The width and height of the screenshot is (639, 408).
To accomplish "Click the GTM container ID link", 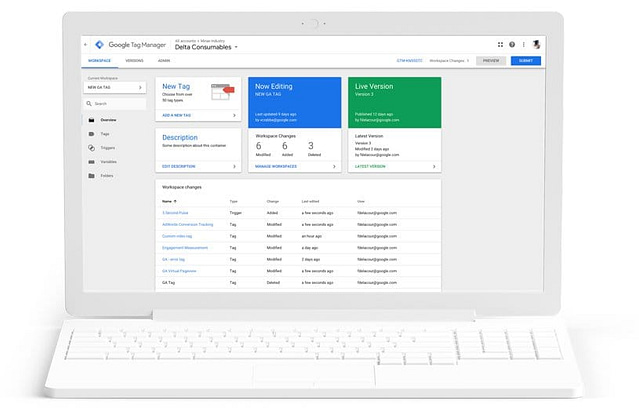I will [410, 61].
